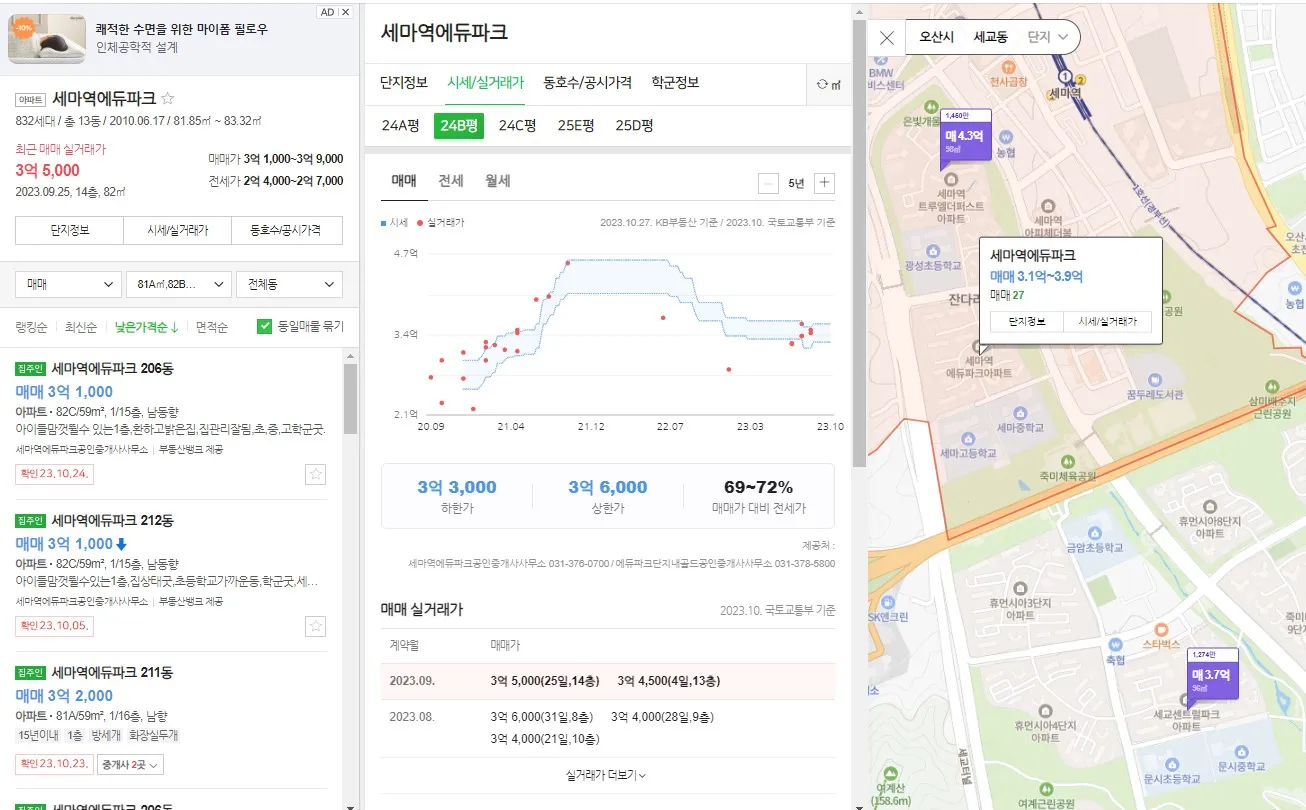Click 시세/실거래가 in map popup
Image resolution: width=1306 pixels, height=810 pixels.
(x=1107, y=322)
